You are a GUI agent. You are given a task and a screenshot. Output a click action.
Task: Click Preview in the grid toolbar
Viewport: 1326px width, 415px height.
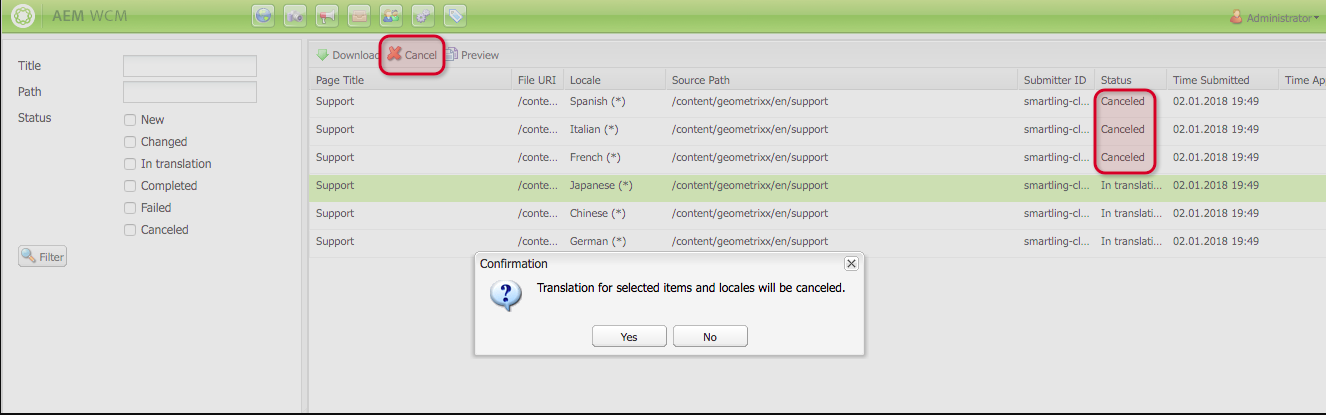click(x=472, y=55)
